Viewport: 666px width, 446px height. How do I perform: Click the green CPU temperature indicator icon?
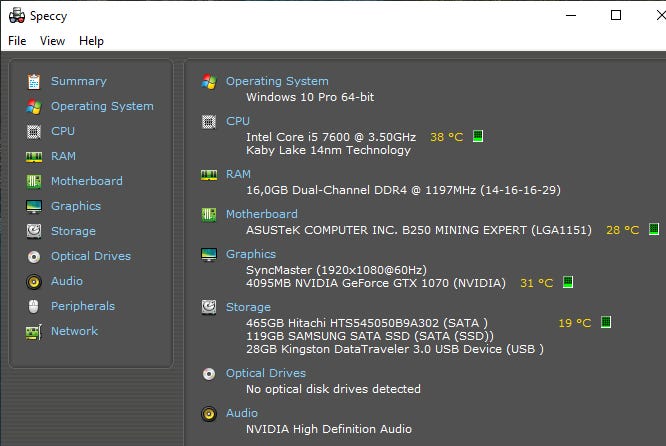click(x=478, y=136)
